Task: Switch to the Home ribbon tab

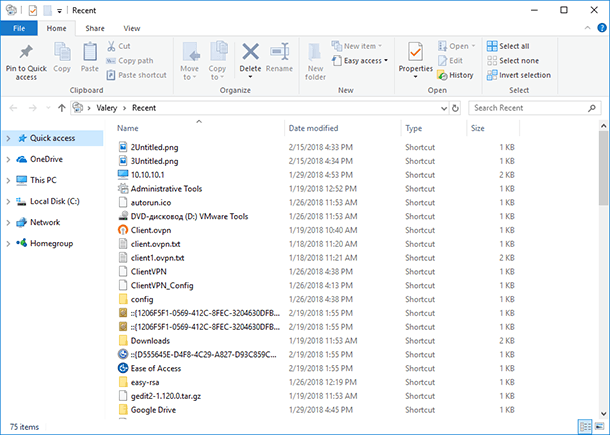Action: point(56,28)
